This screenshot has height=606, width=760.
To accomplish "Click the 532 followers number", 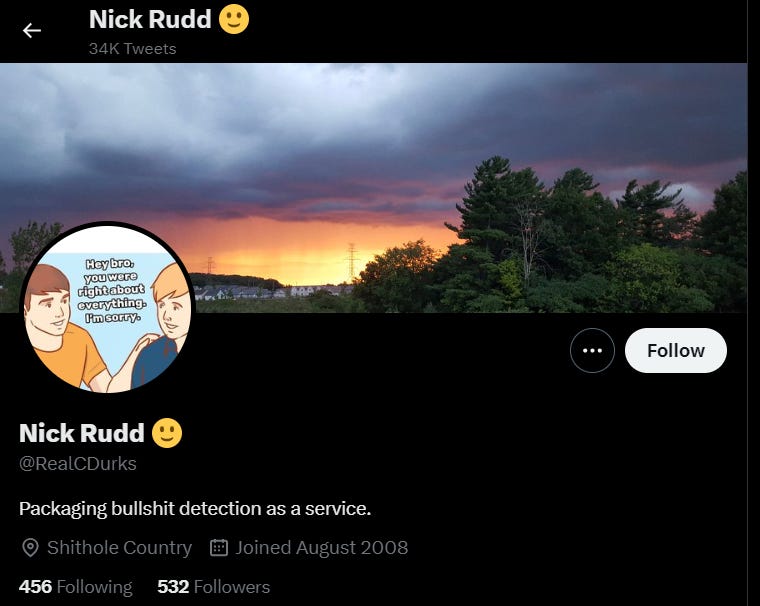I will click(x=173, y=587).
